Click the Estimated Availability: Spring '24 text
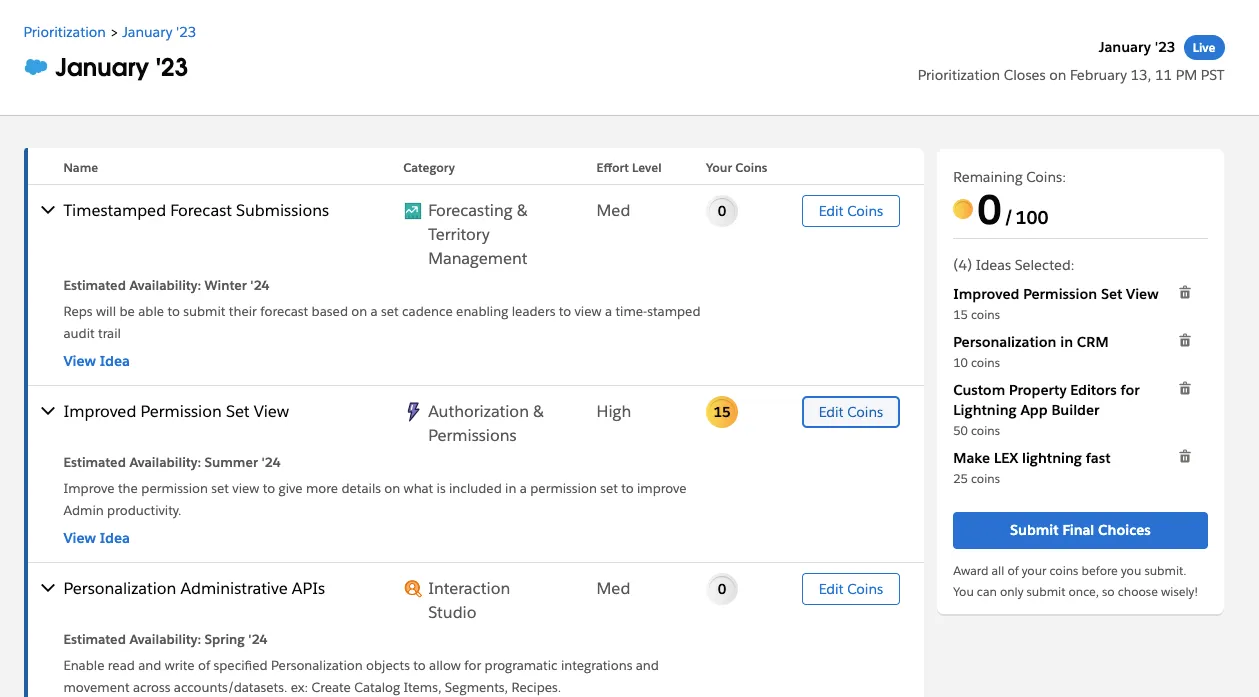The height and width of the screenshot is (697, 1259). 165,640
